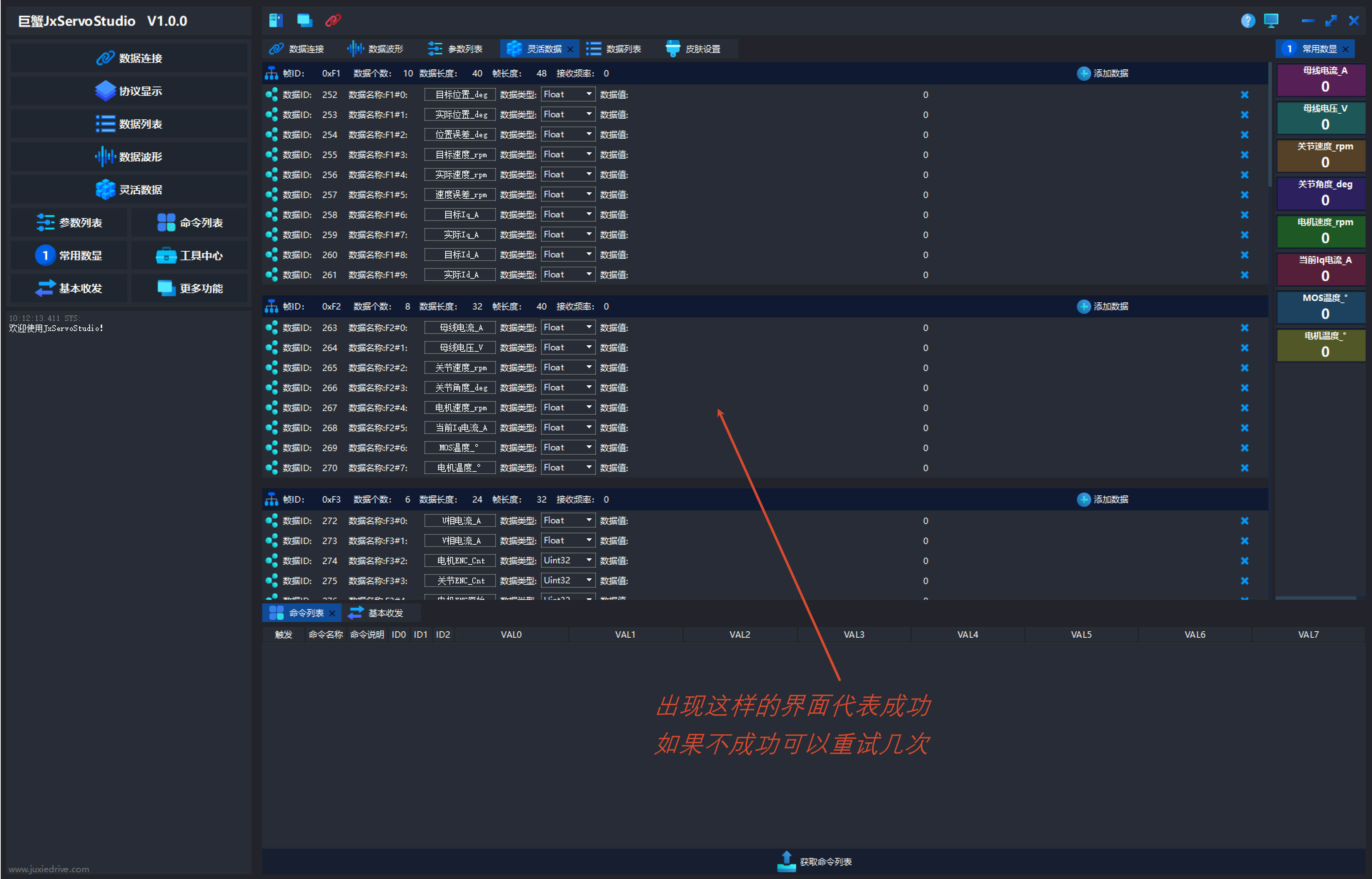The width and height of the screenshot is (1372, 879).
Task: Open data type dropdown for 目标Iq_A
Action: tap(568, 214)
